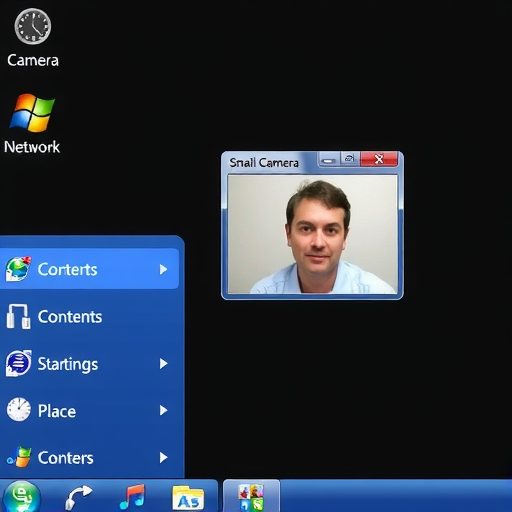This screenshot has width=512, height=512.
Task: Click the globe icon beside Corterts
Action: (18, 269)
